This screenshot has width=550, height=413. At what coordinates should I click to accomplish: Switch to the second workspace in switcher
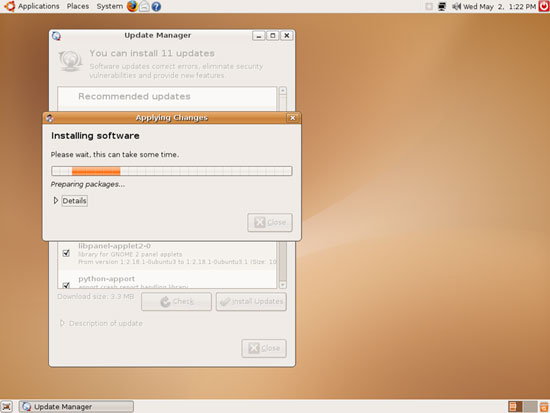[x=530, y=407]
